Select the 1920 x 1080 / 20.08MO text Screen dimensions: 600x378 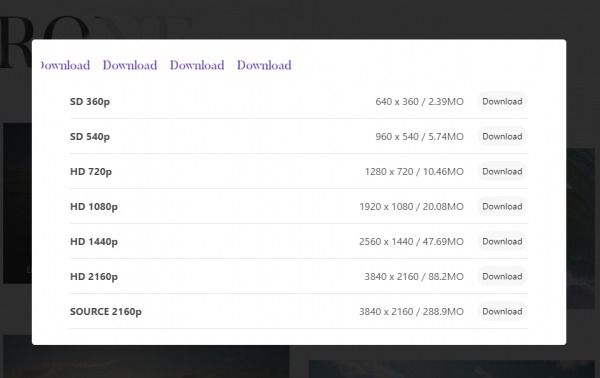coord(411,207)
